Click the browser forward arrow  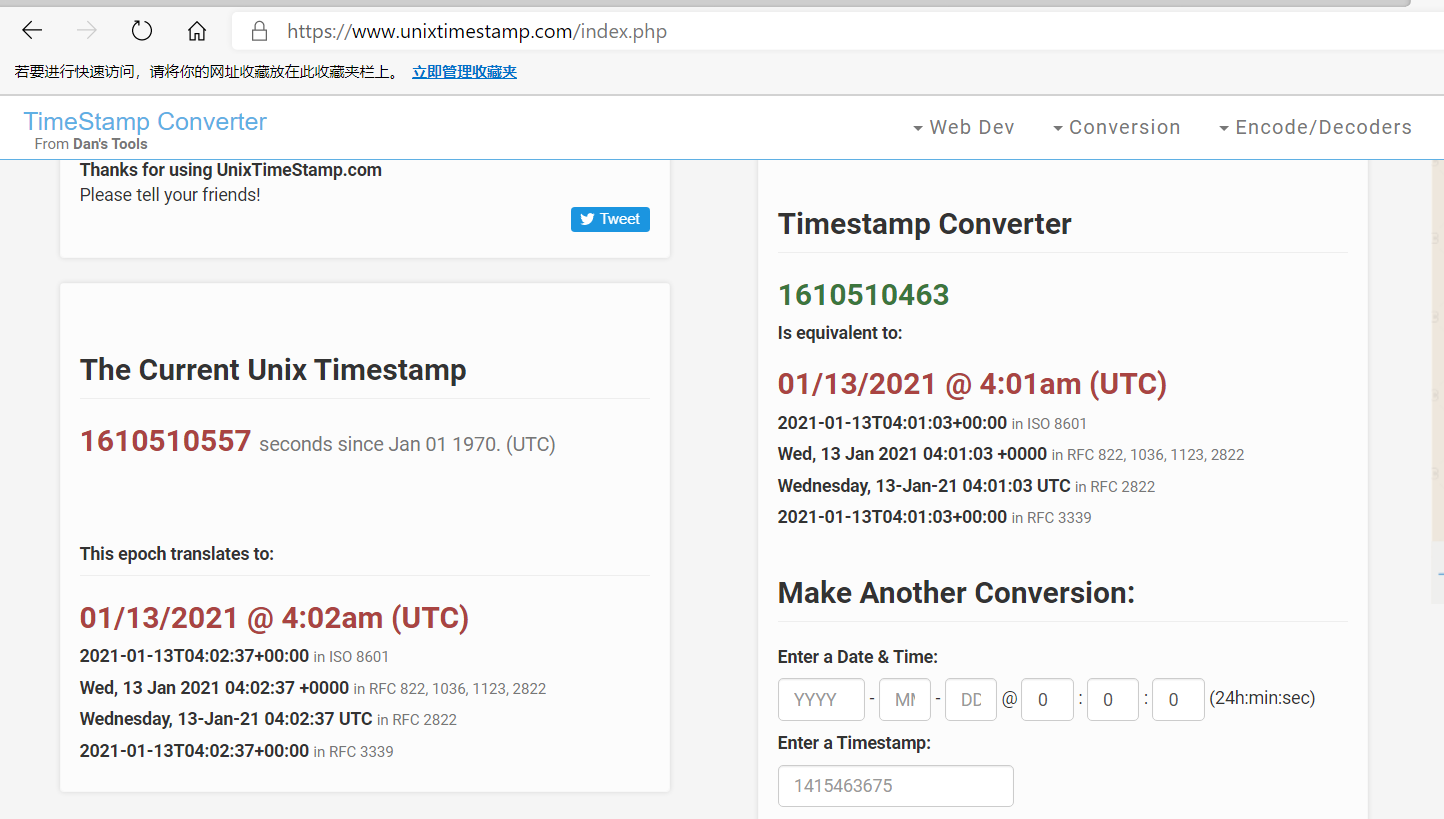point(87,31)
